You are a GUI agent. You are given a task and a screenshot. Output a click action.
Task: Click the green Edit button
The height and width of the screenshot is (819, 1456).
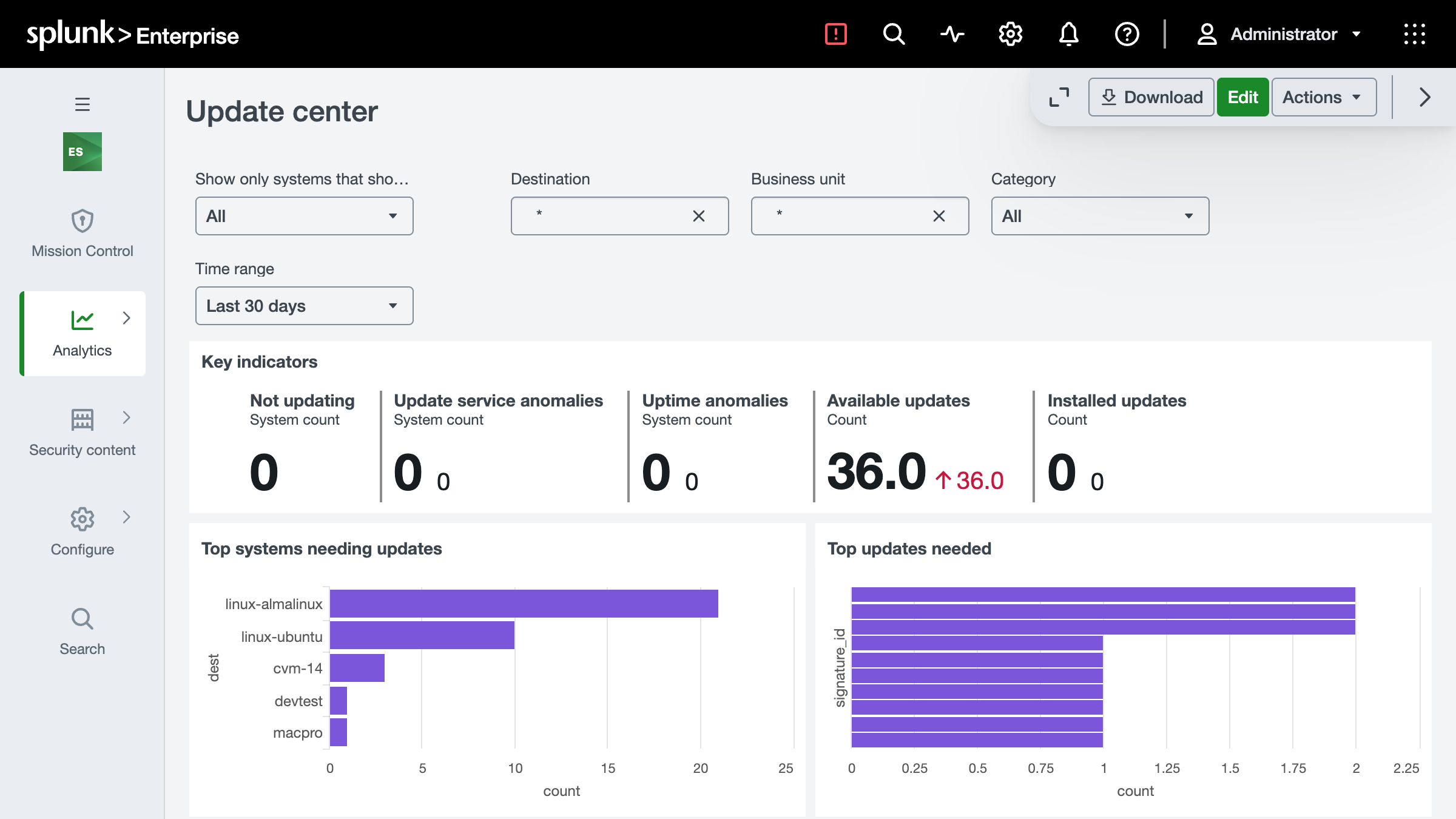point(1242,97)
